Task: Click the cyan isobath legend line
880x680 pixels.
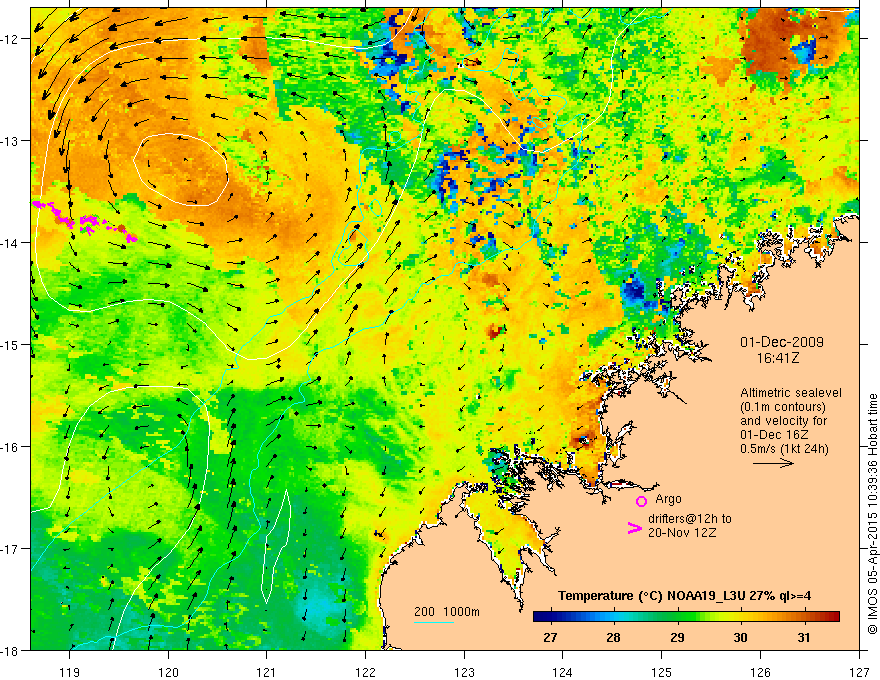Action: click(434, 622)
